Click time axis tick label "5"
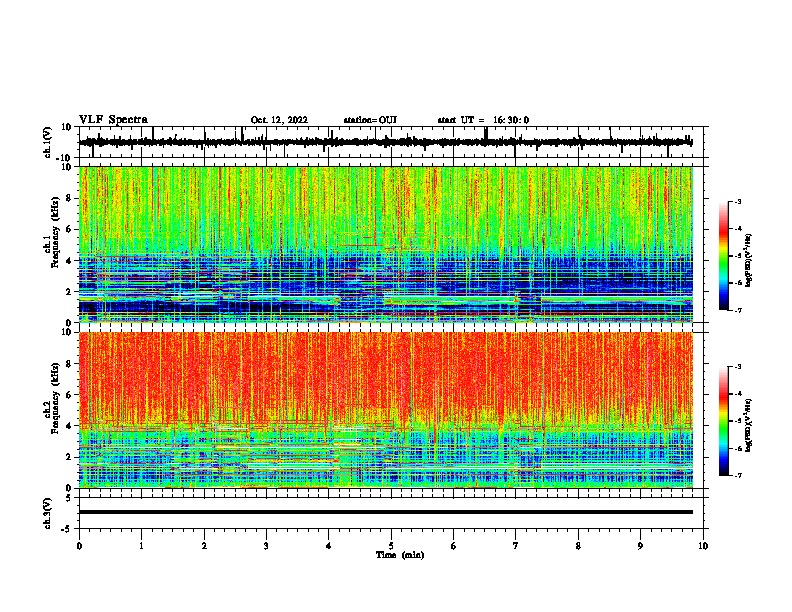Screen dimensions: 792x612 (x=391, y=546)
